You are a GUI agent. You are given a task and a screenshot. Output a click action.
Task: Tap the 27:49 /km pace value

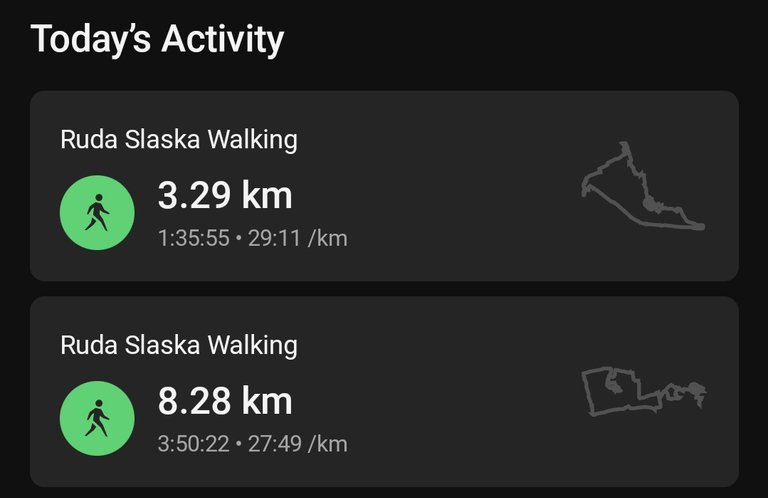298,444
